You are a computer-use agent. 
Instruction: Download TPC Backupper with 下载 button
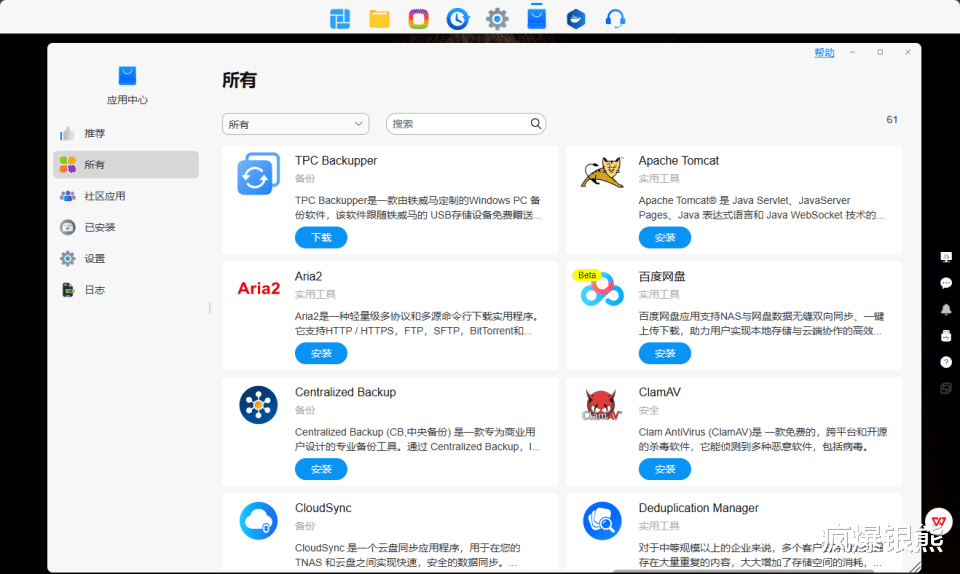tap(321, 237)
